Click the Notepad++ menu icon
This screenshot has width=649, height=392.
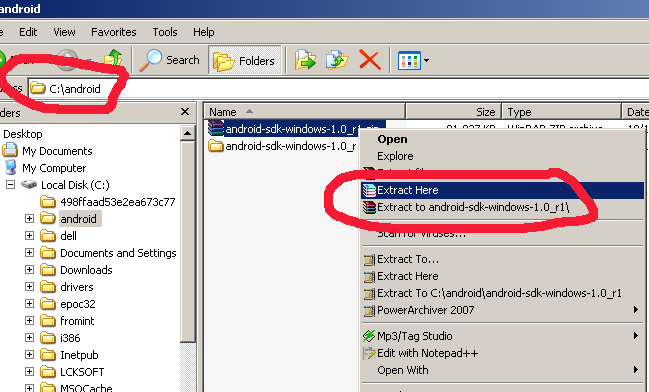click(x=368, y=353)
